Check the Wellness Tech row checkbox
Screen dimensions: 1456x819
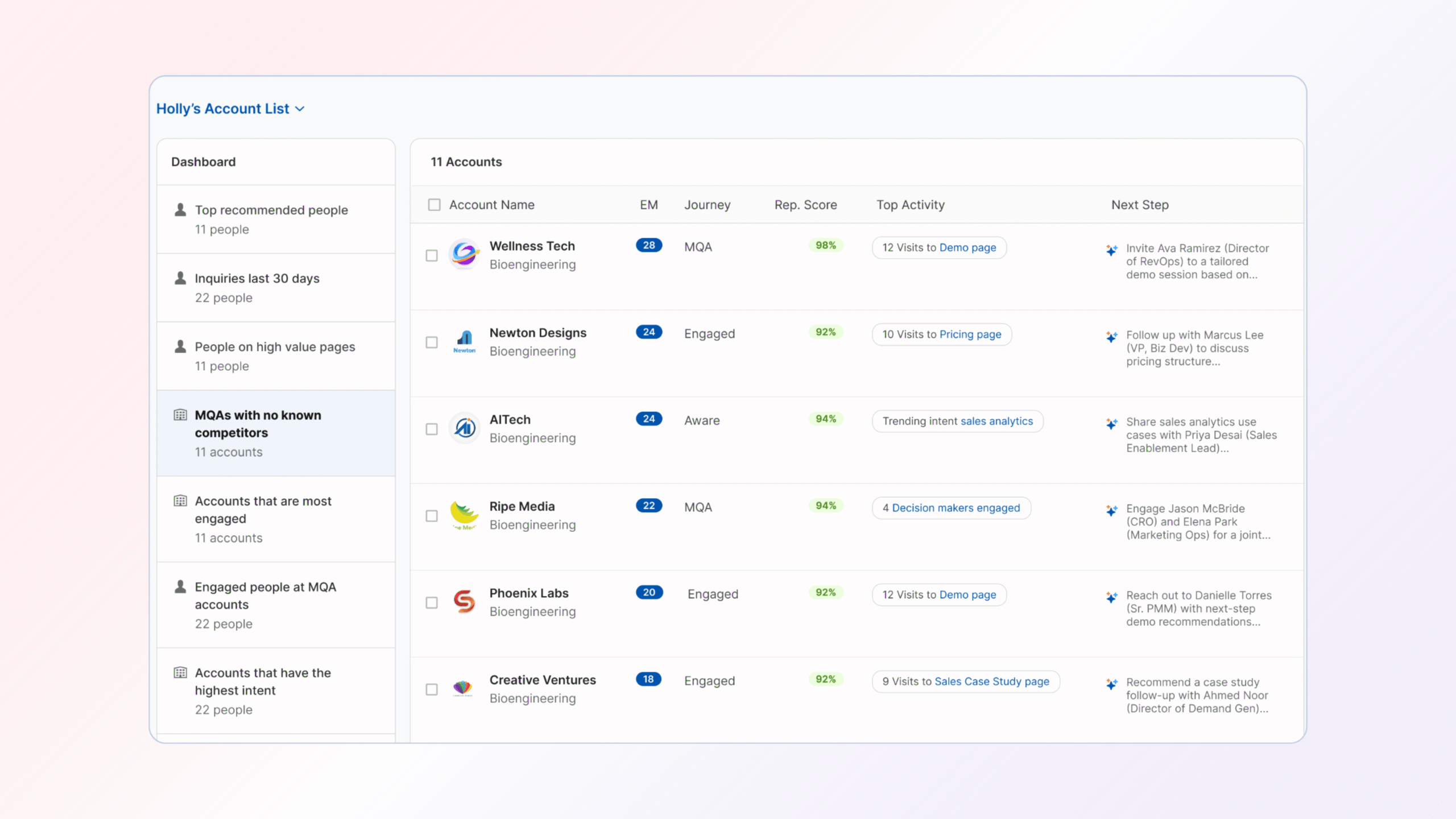[x=432, y=255]
